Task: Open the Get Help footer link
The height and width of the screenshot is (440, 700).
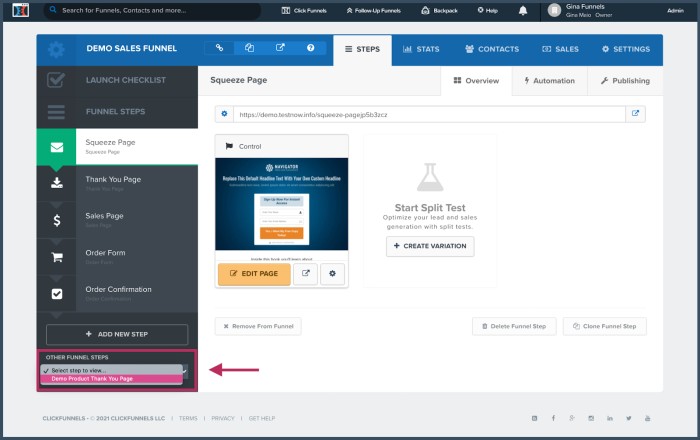Action: coord(262,419)
